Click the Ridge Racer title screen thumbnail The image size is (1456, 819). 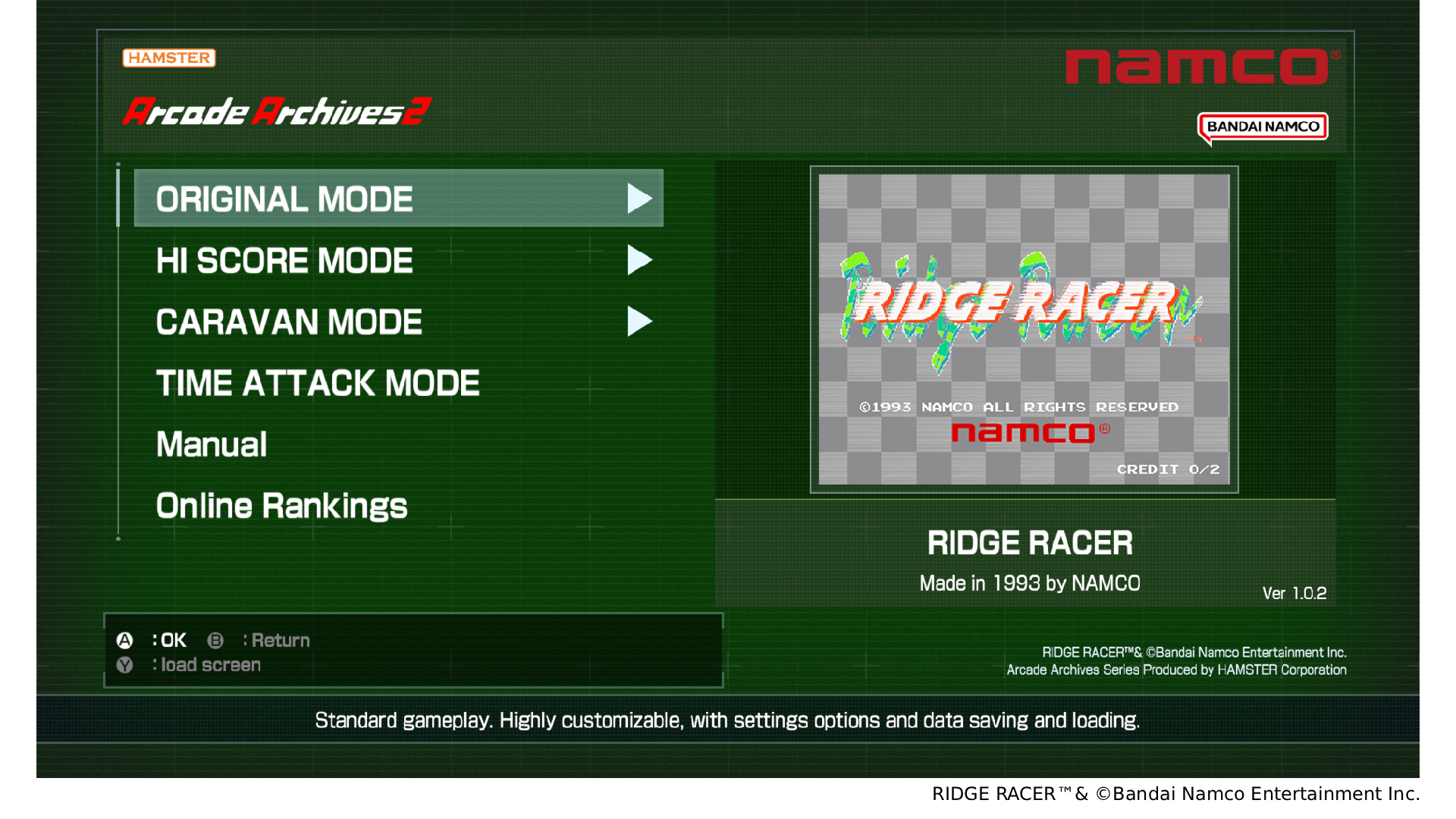click(x=1024, y=329)
